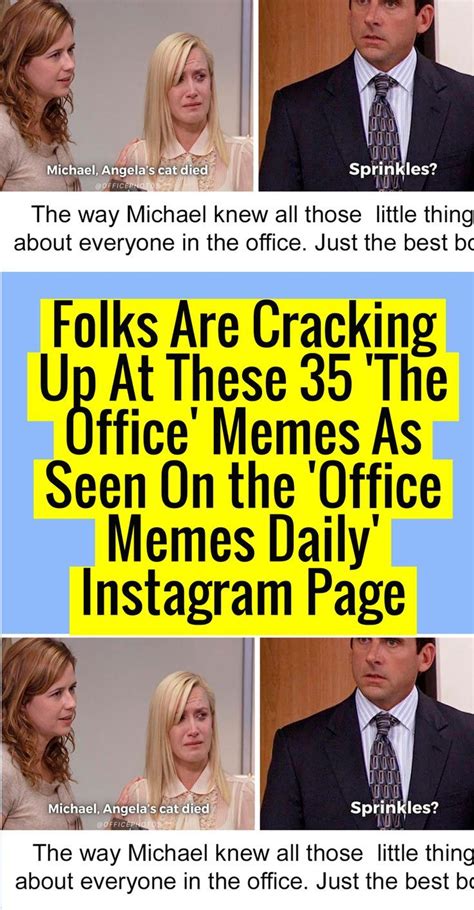Click top 'Michael, Angela's cat died' subtitle
474x910 pixels.
[x=126, y=170]
